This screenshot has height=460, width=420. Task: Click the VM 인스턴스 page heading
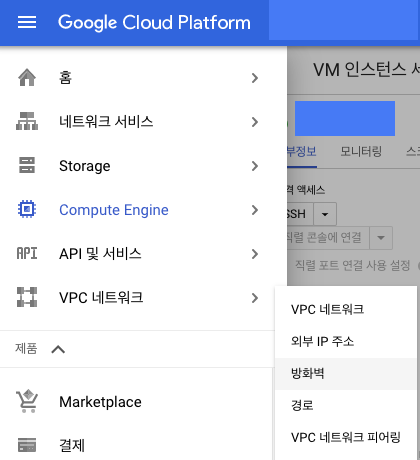366,70
